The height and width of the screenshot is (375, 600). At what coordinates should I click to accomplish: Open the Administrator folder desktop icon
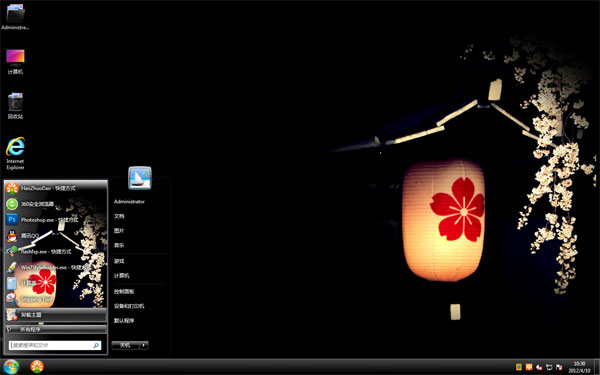point(15,16)
